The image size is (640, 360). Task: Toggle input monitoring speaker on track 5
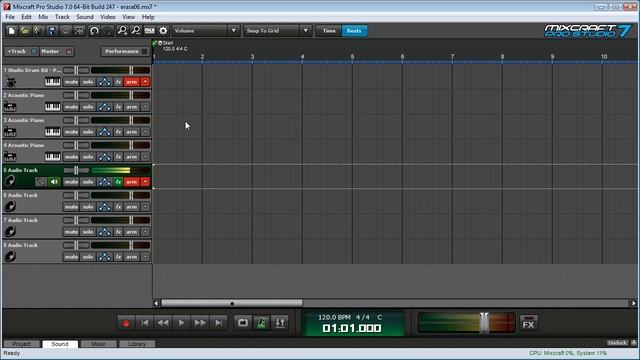pyautogui.click(x=54, y=182)
